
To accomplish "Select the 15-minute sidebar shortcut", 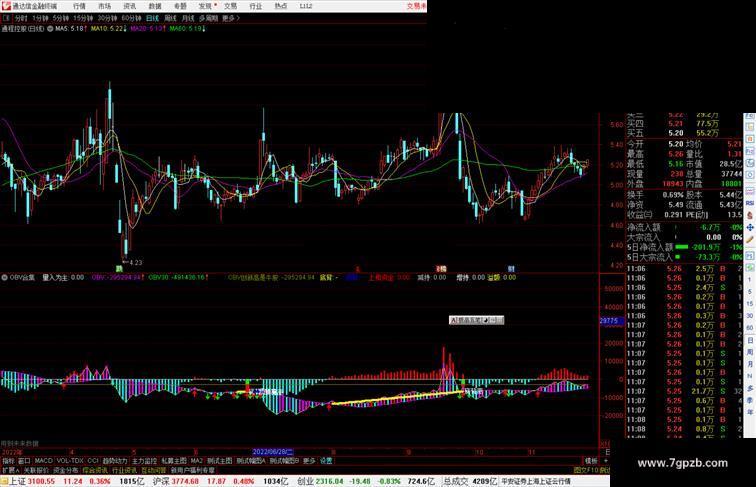I will coord(750,304).
